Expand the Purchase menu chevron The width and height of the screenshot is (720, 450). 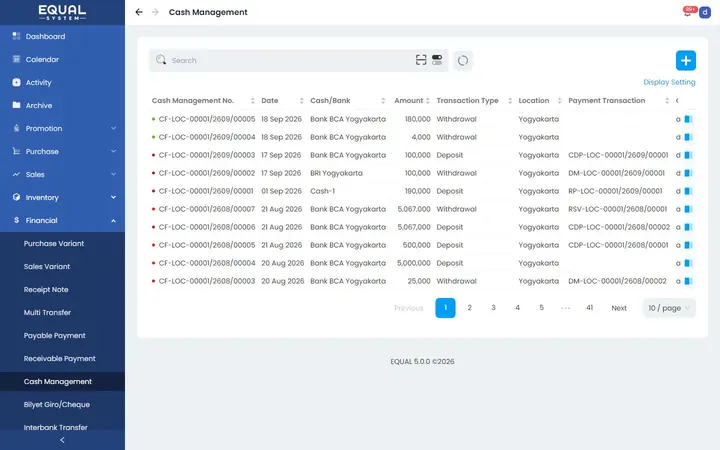tap(113, 151)
